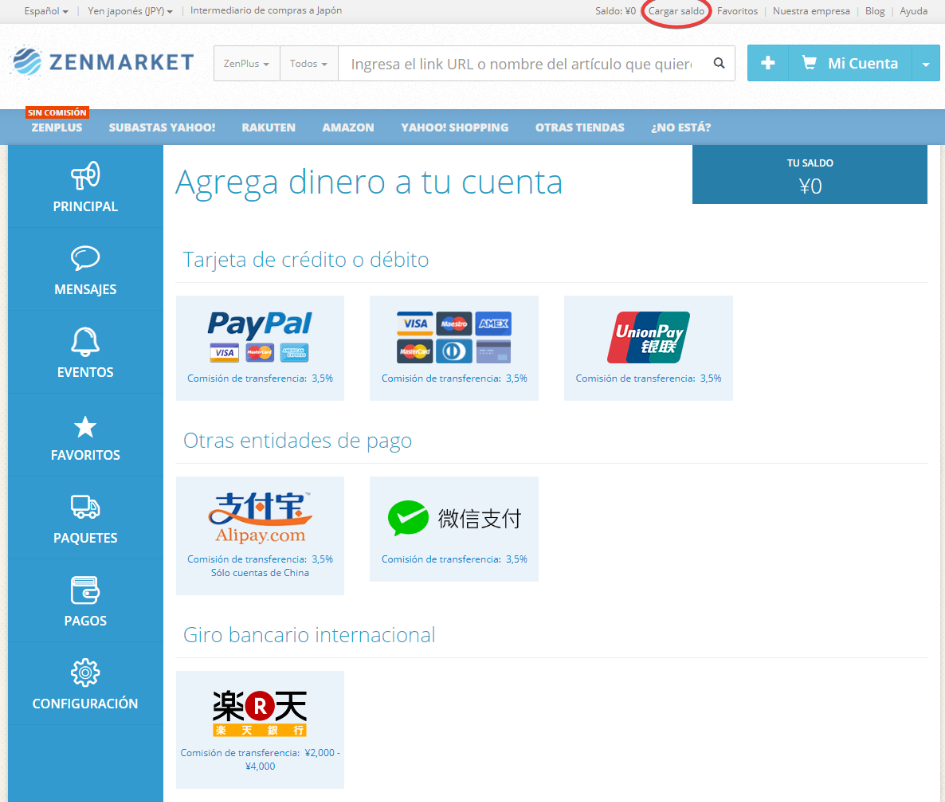The width and height of the screenshot is (945, 802).
Task: Click the Saldo: ¥0 text
Action: (615, 11)
